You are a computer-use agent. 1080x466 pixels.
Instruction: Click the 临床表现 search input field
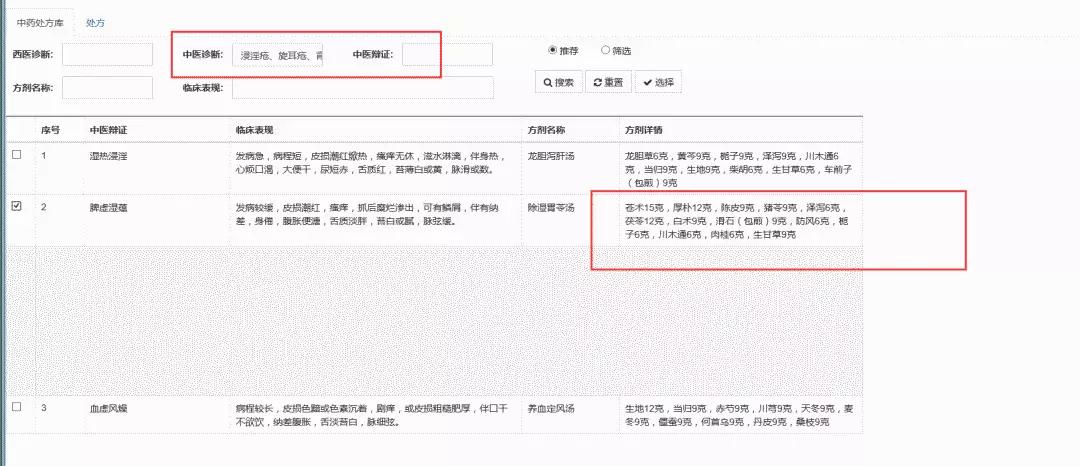coord(363,88)
